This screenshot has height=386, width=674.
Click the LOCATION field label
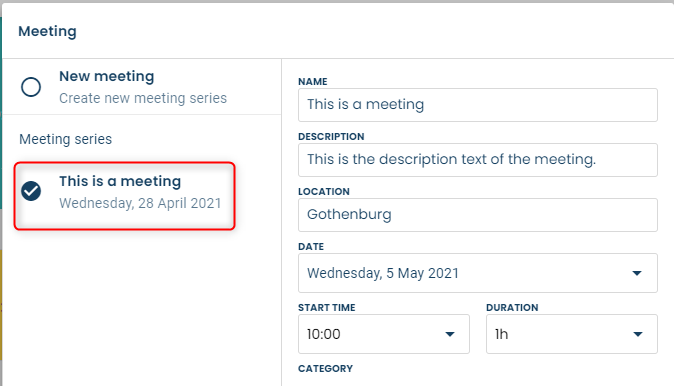pyautogui.click(x=324, y=191)
